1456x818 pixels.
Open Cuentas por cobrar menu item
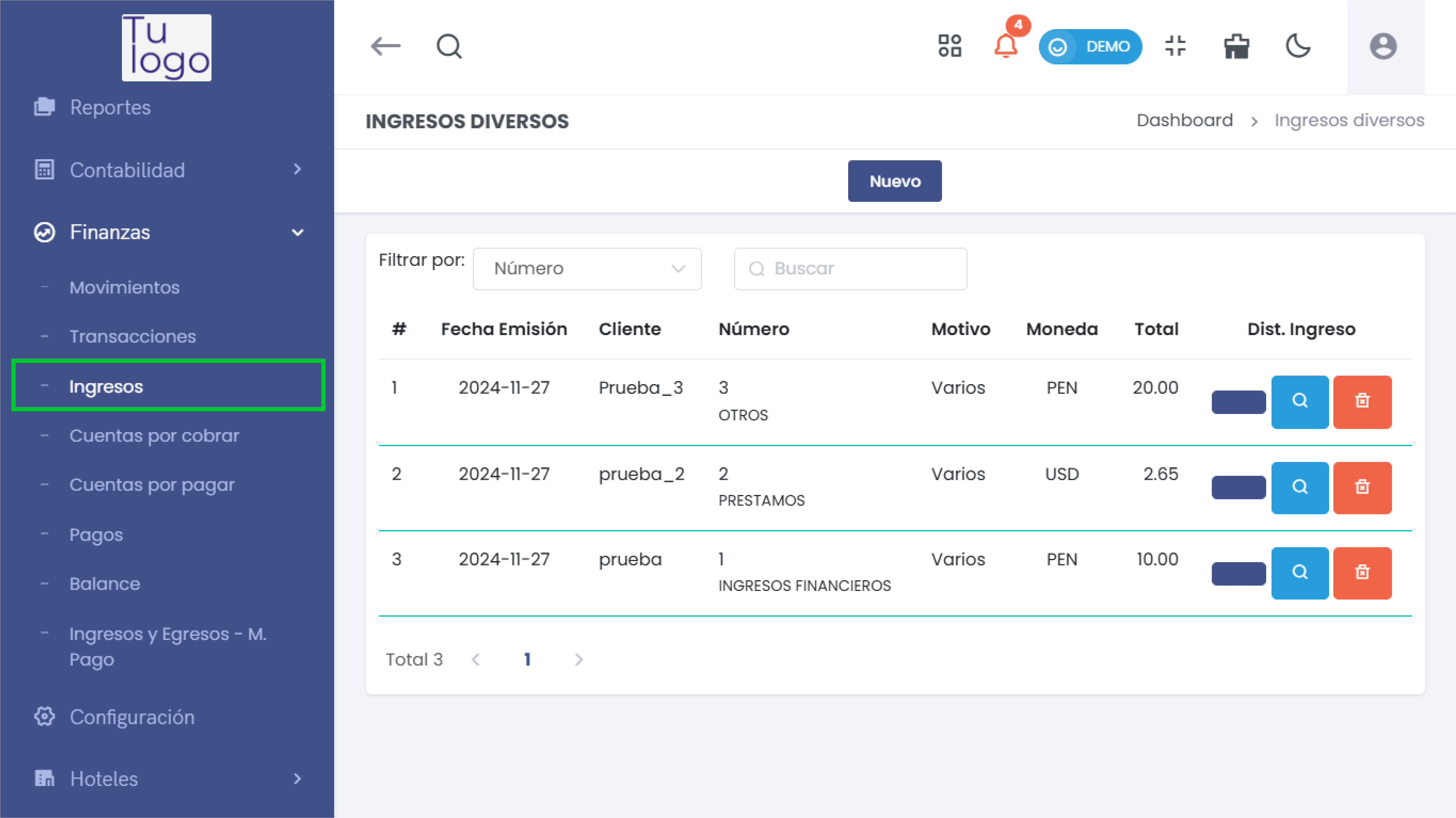tap(154, 436)
